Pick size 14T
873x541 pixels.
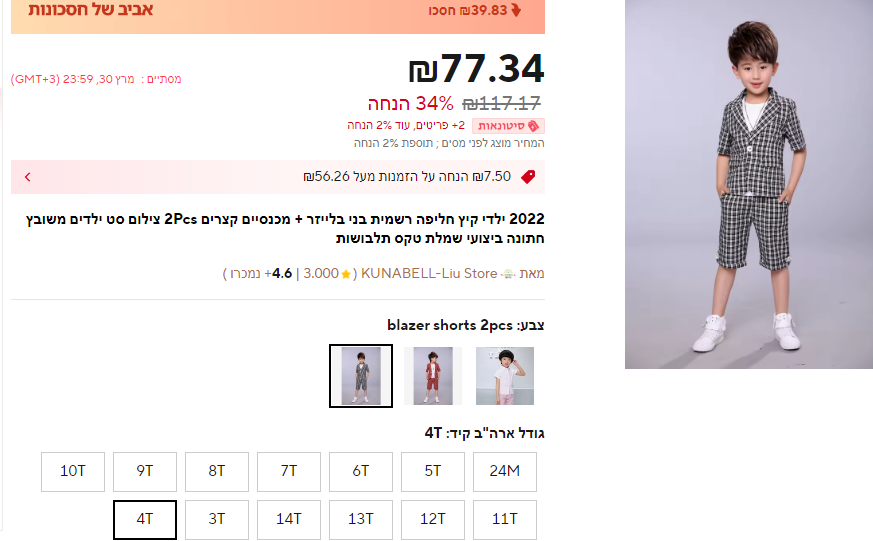click(289, 519)
